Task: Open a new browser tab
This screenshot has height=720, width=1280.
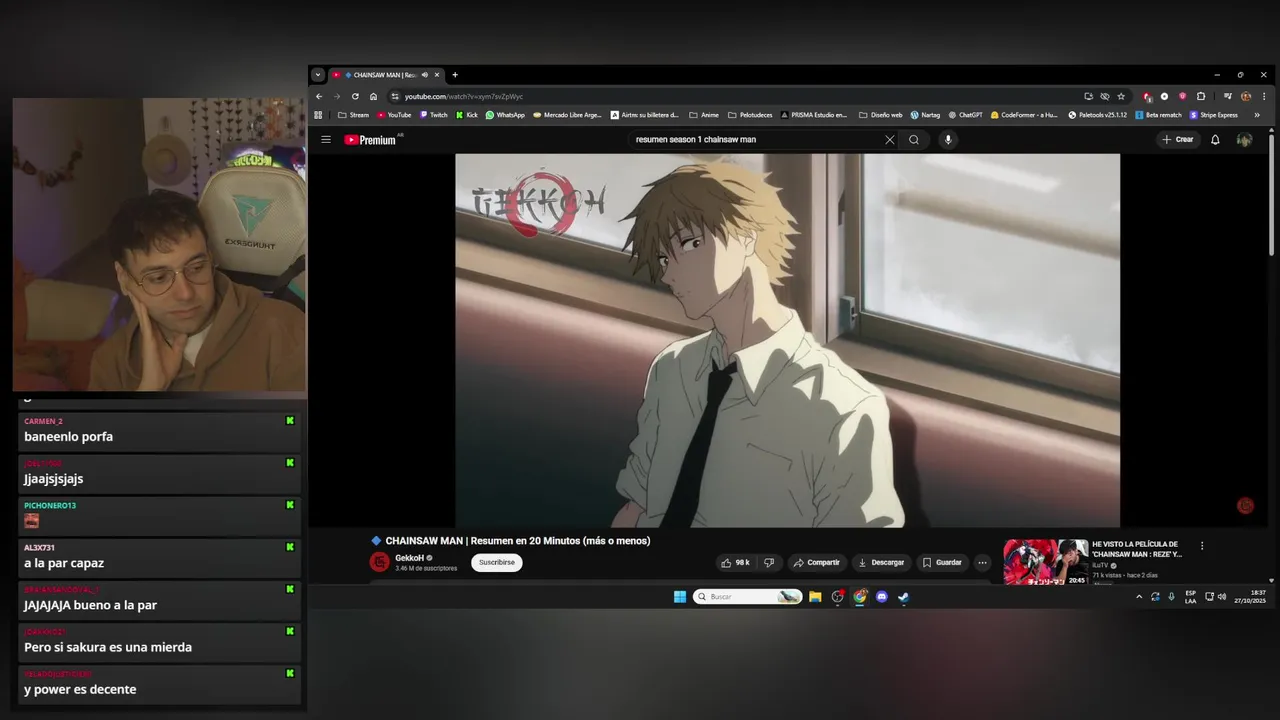Action: tap(455, 75)
